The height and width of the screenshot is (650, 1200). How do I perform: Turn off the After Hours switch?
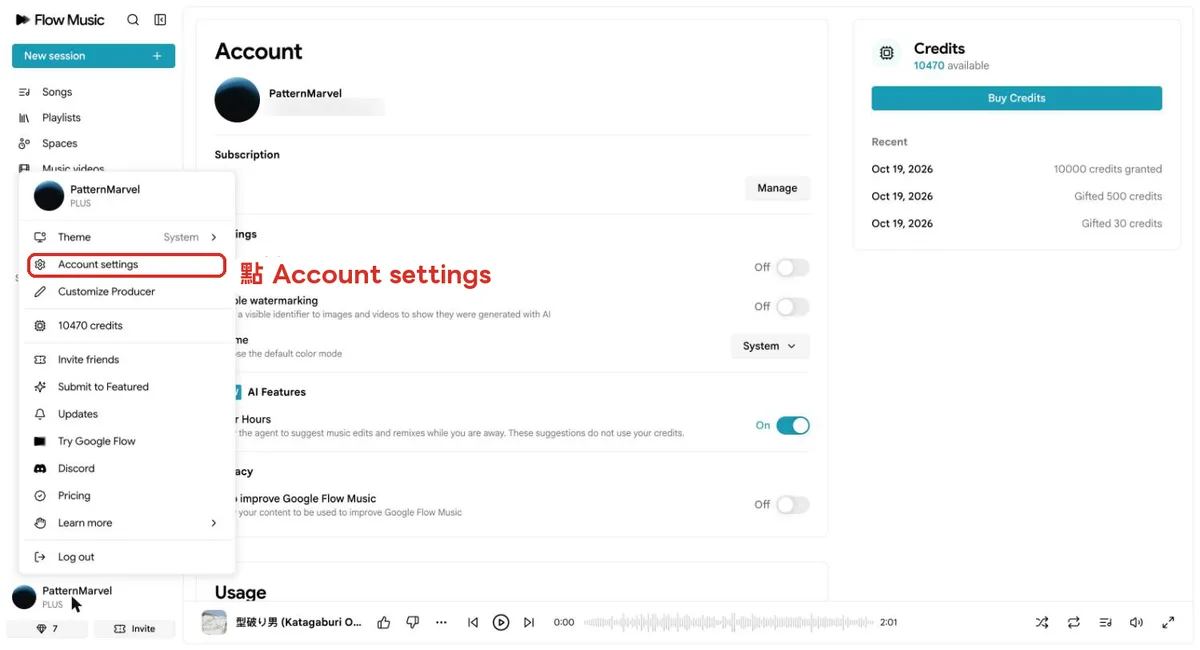point(792,426)
